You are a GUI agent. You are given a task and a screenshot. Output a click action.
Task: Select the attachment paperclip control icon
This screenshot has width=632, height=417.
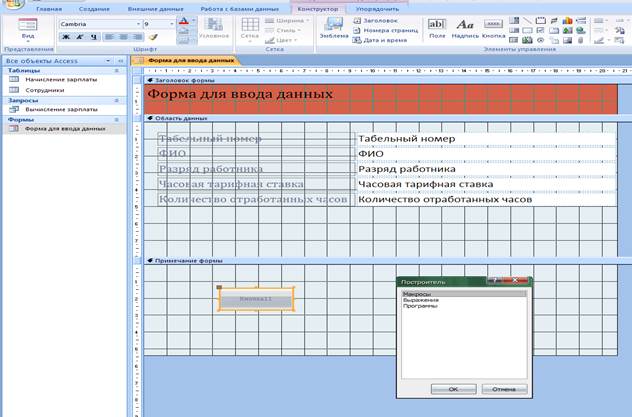pyautogui.click(x=580, y=40)
